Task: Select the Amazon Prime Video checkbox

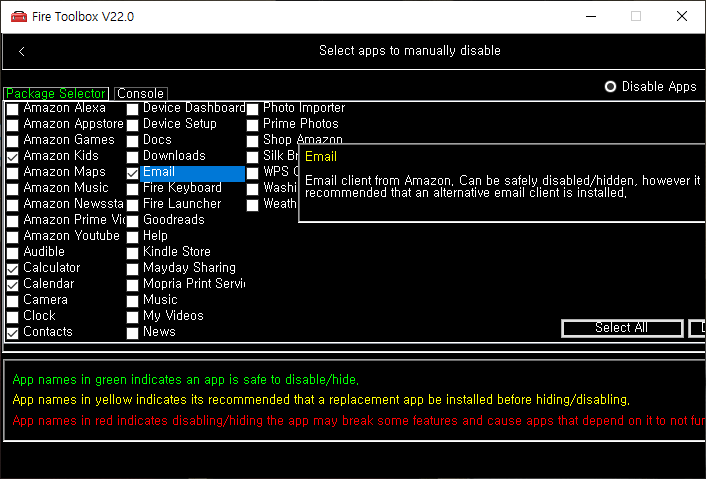Action: [13, 221]
